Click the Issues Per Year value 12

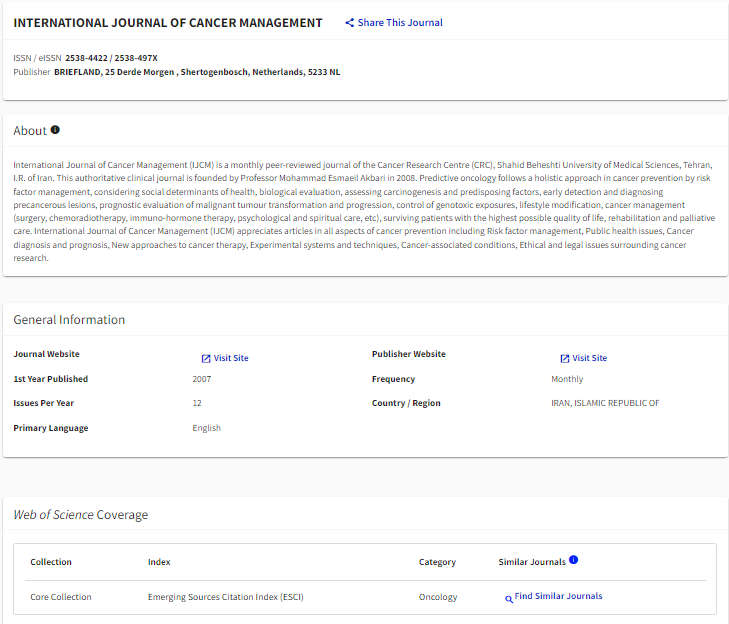(197, 403)
